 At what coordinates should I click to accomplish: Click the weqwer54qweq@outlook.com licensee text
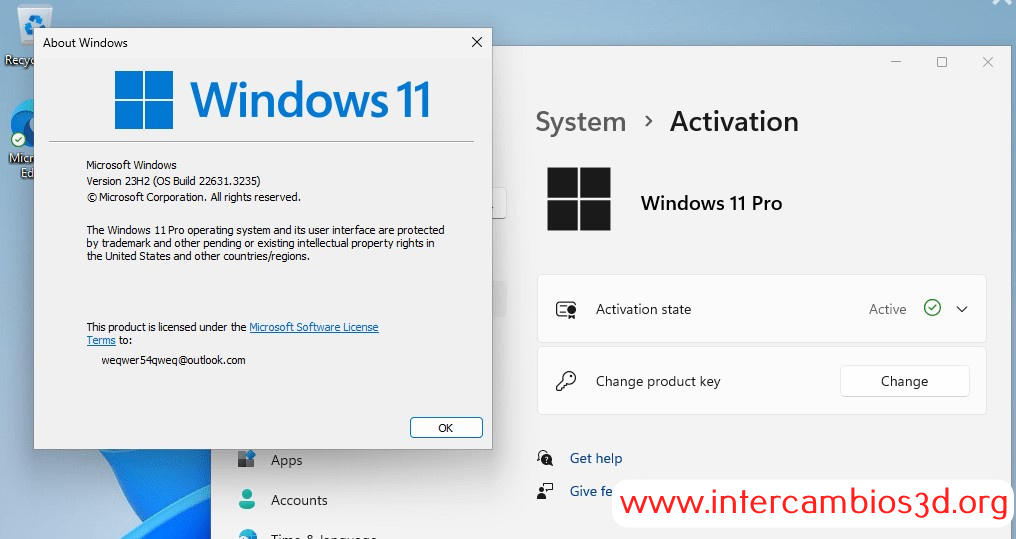pyautogui.click(x=174, y=360)
